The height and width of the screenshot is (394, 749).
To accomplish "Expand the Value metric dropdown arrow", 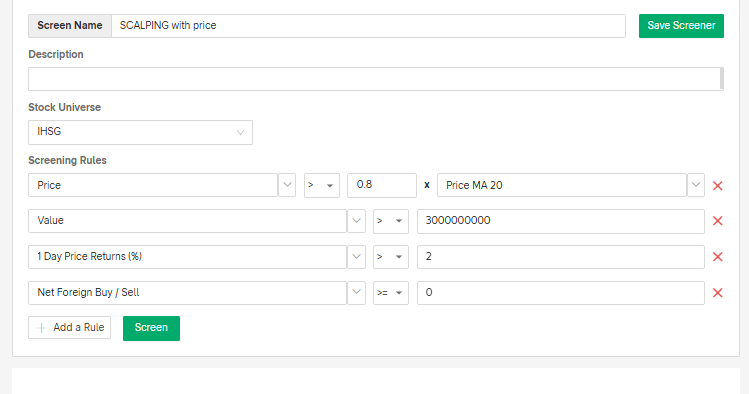I will (356, 221).
